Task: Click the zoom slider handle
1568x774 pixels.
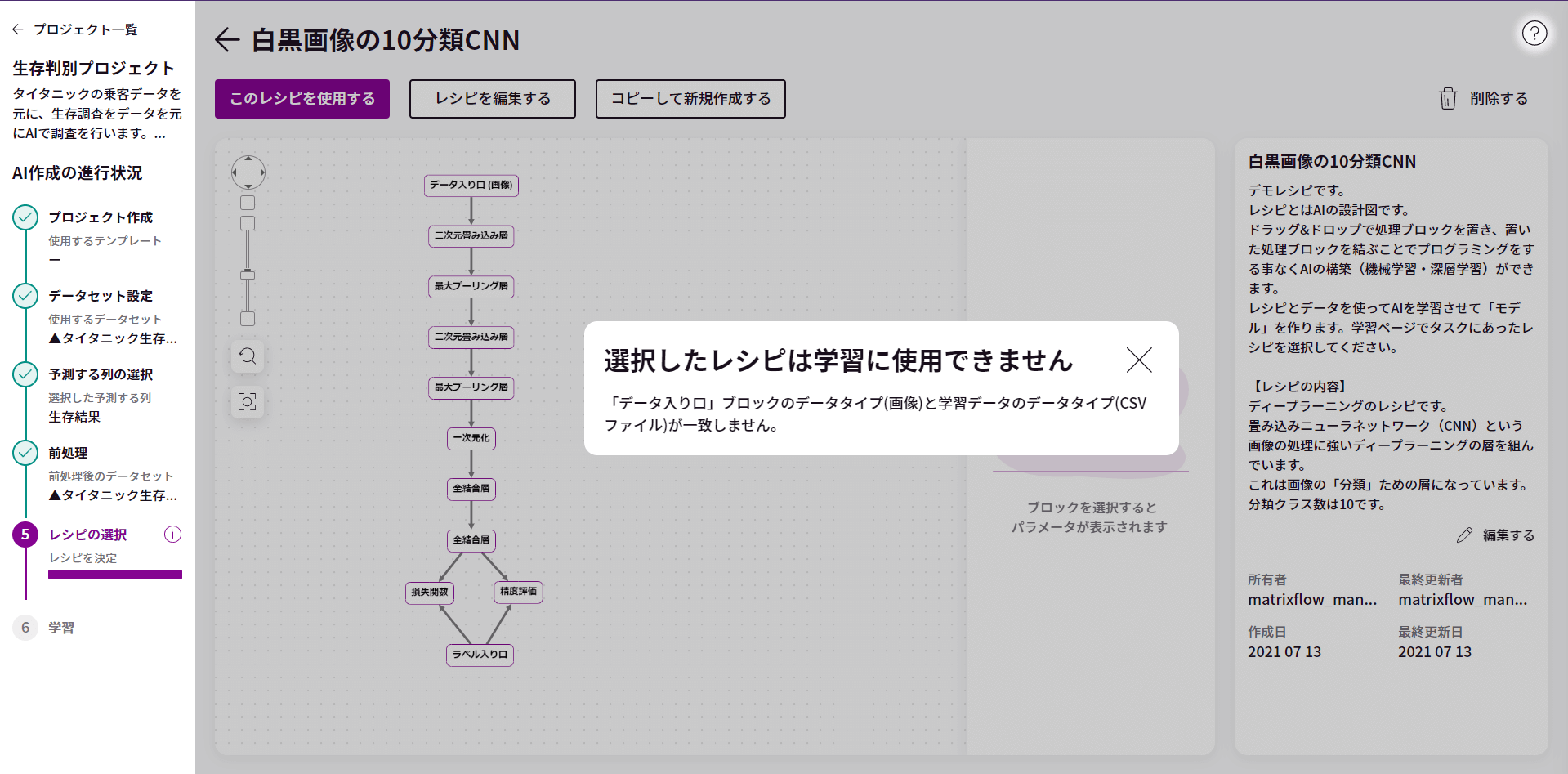Action: [248, 275]
